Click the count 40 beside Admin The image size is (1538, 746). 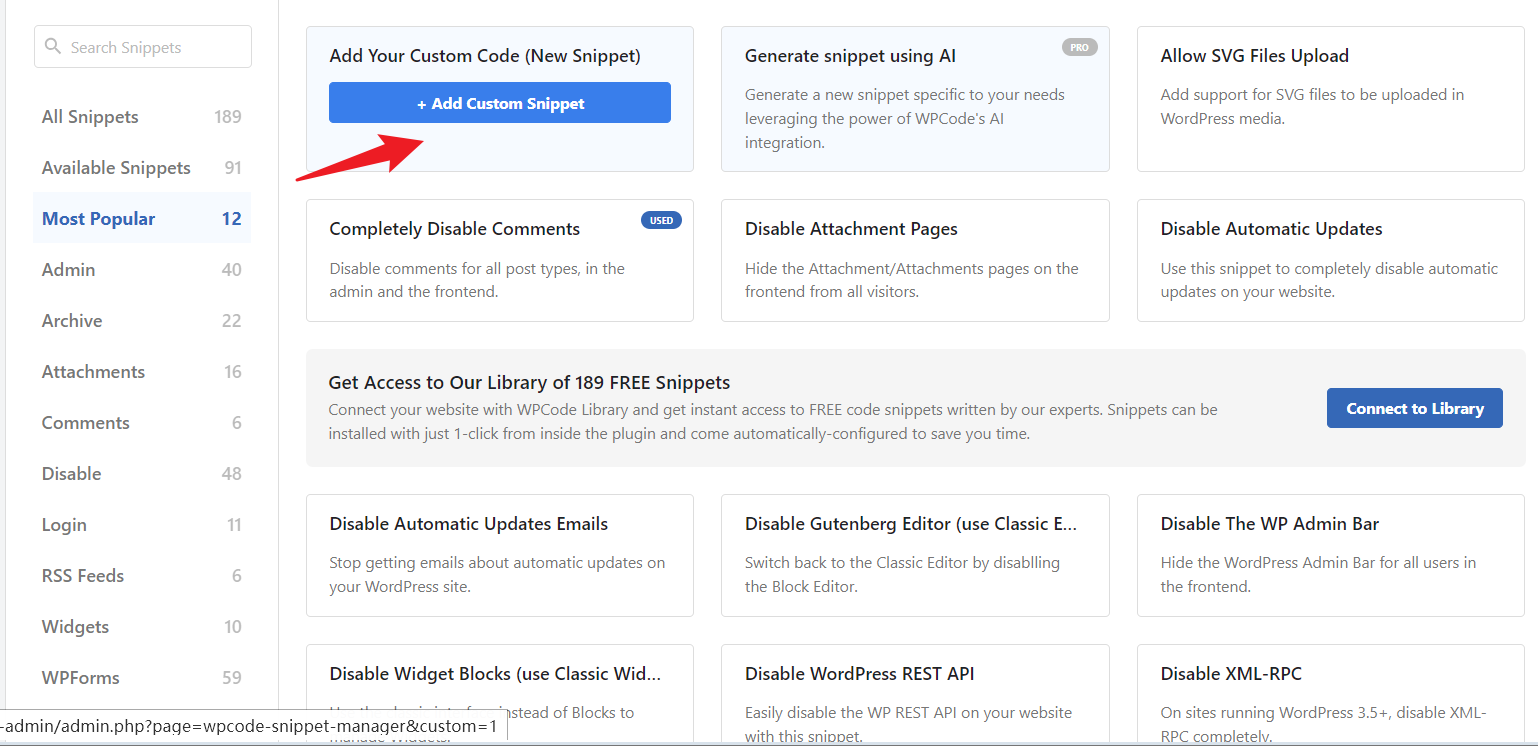[x=232, y=270]
